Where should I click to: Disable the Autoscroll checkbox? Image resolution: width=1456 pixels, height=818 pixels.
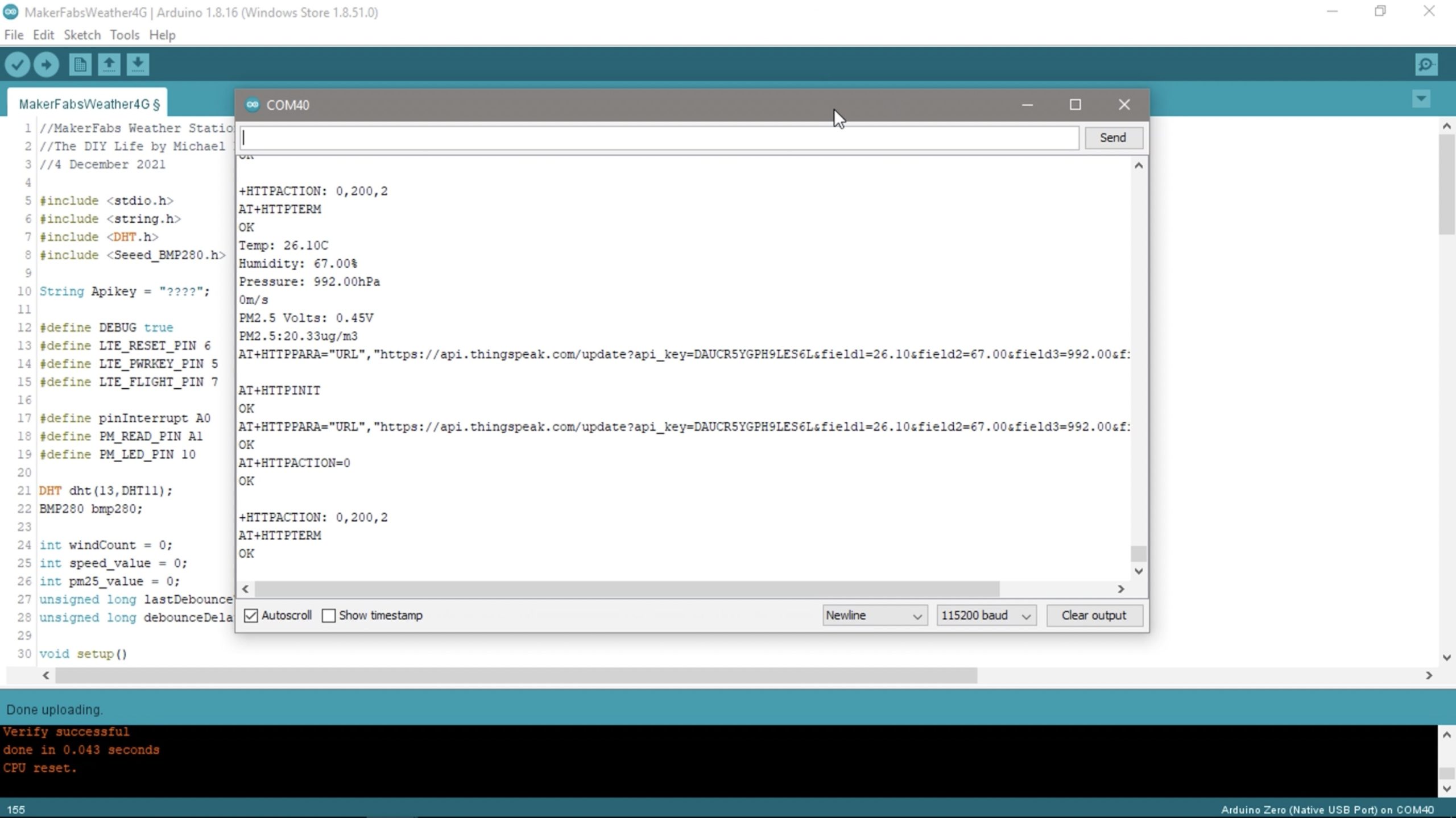251,616
